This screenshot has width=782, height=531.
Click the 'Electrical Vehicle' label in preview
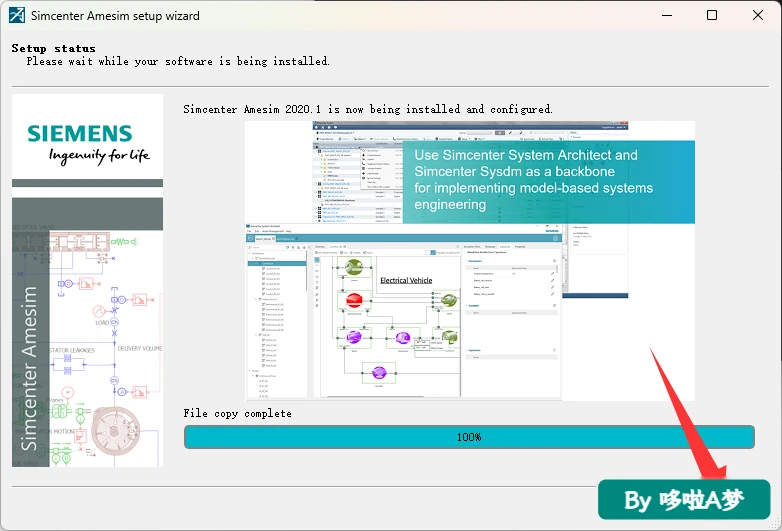pyautogui.click(x=406, y=280)
